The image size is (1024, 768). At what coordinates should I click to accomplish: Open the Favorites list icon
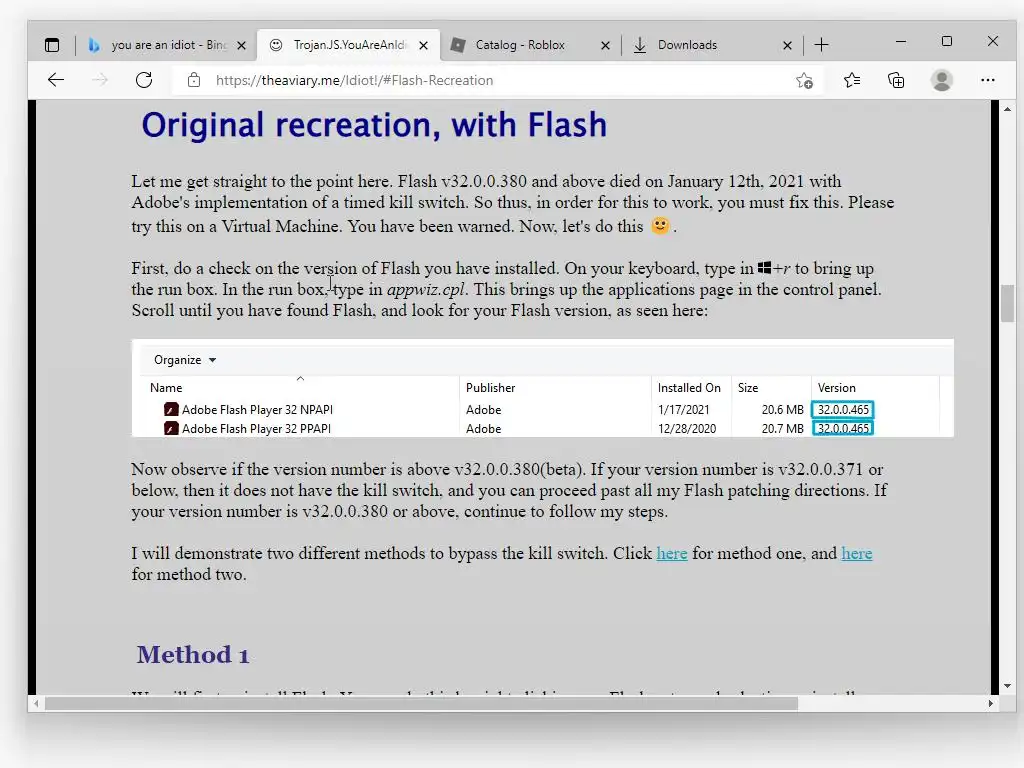tap(852, 80)
